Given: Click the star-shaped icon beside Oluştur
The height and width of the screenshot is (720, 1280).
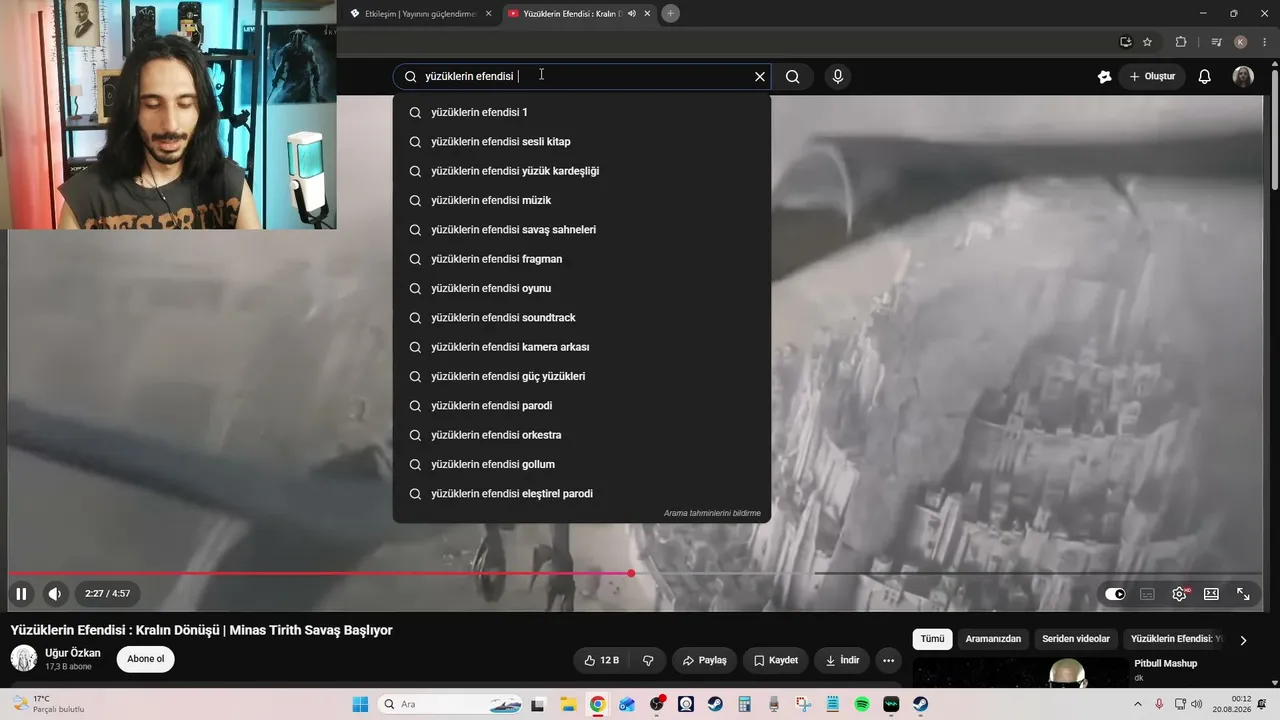Looking at the screenshot, I should (1104, 77).
